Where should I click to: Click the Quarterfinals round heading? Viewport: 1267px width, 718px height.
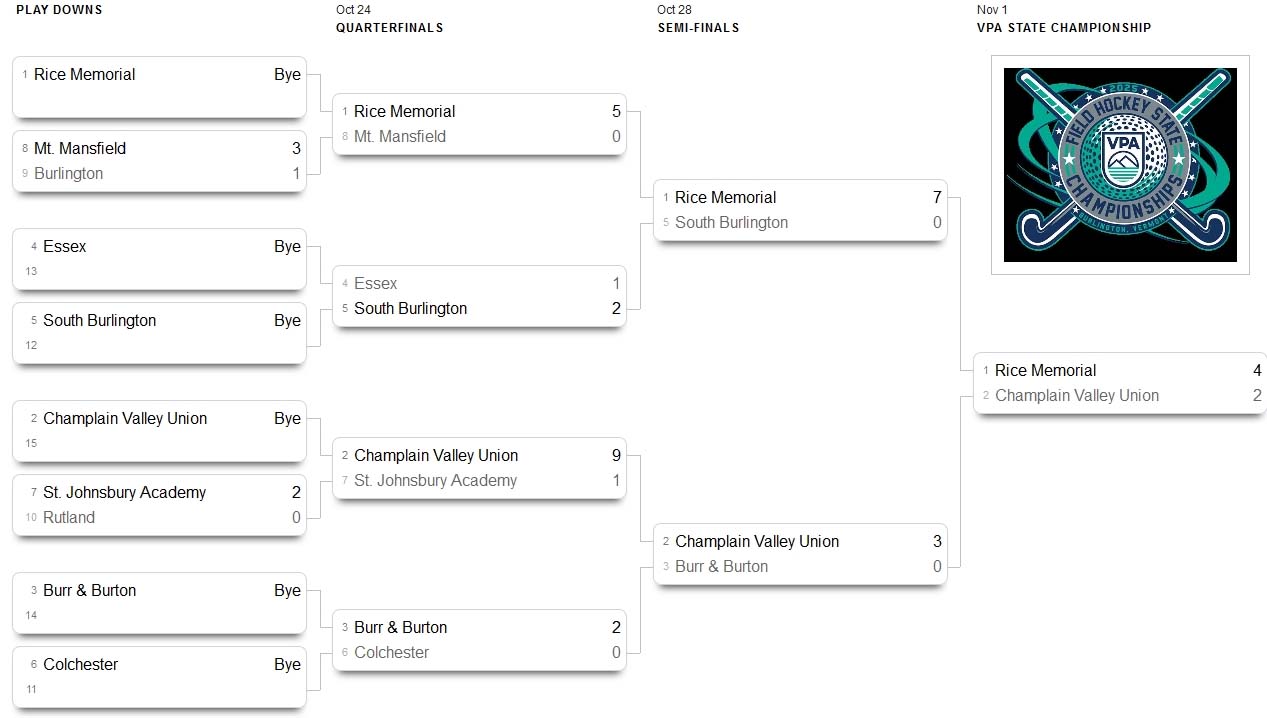click(x=389, y=28)
